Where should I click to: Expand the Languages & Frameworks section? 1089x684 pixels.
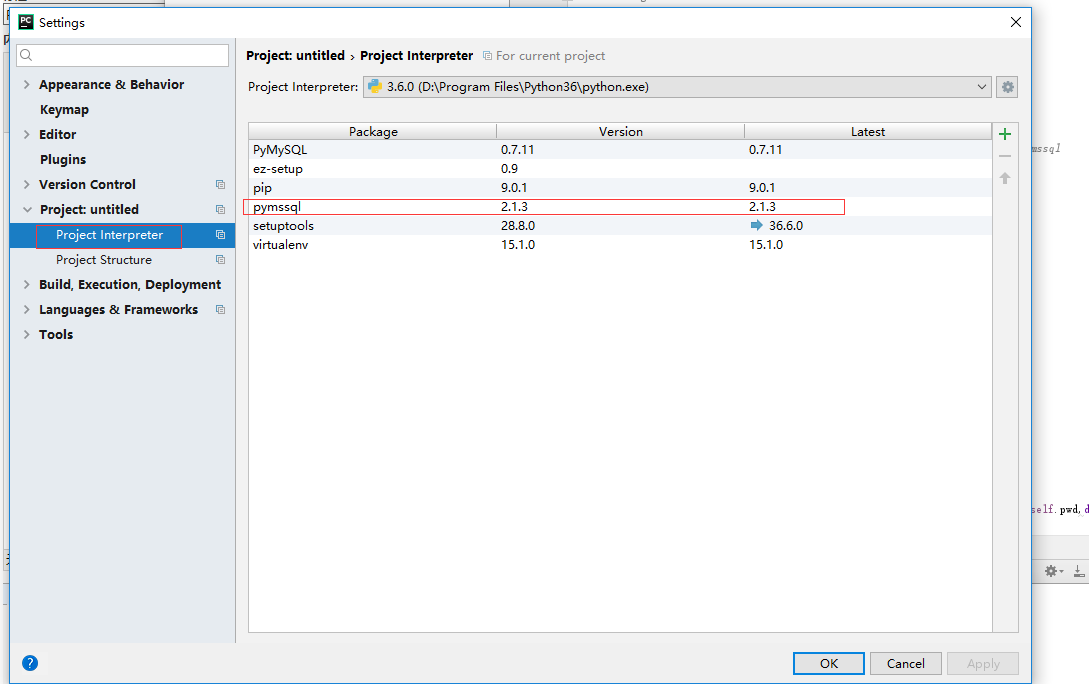pyautogui.click(x=26, y=309)
